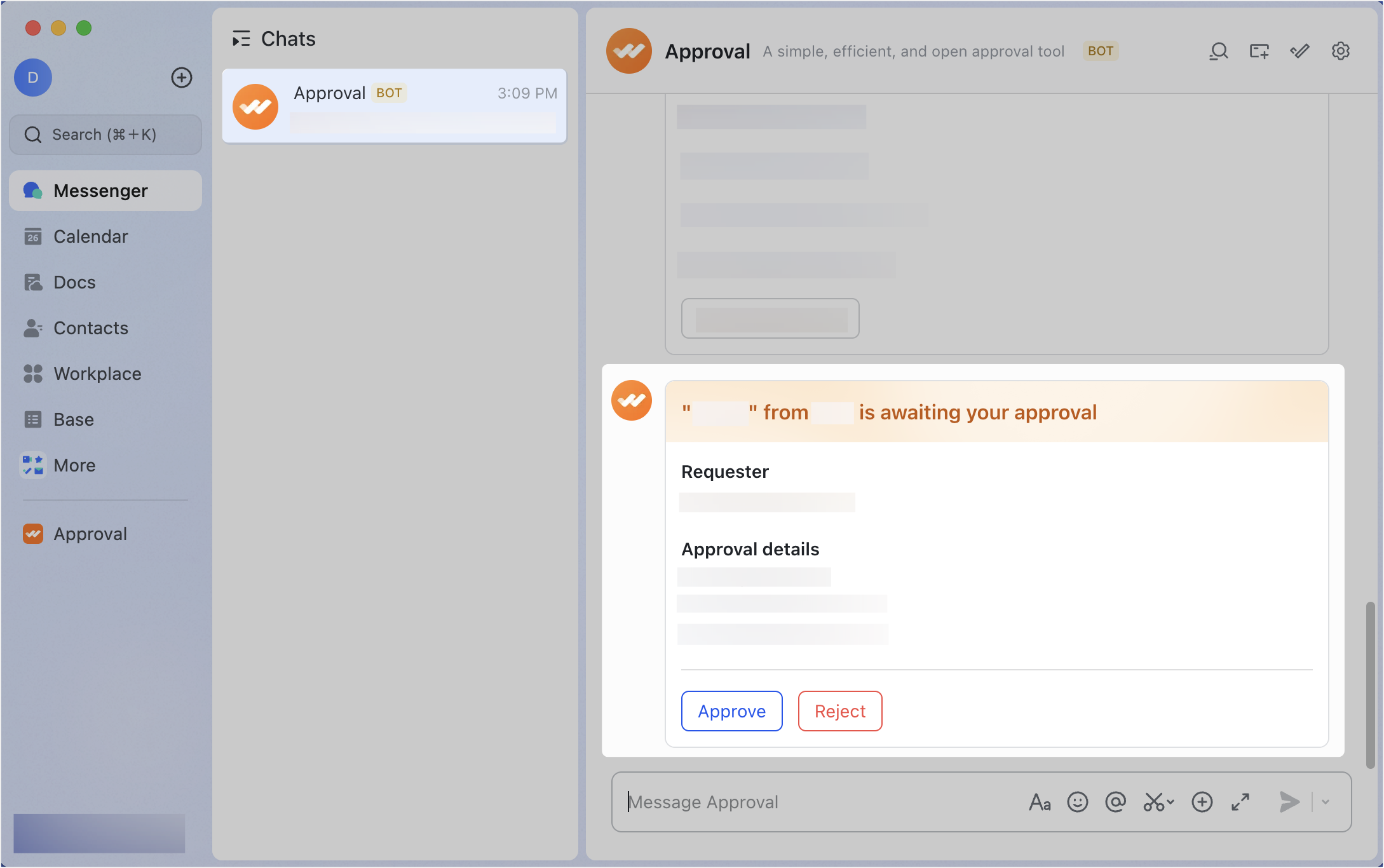The height and width of the screenshot is (868, 1384).
Task: Collapse the Chats list with the filter icon
Action: [241, 38]
